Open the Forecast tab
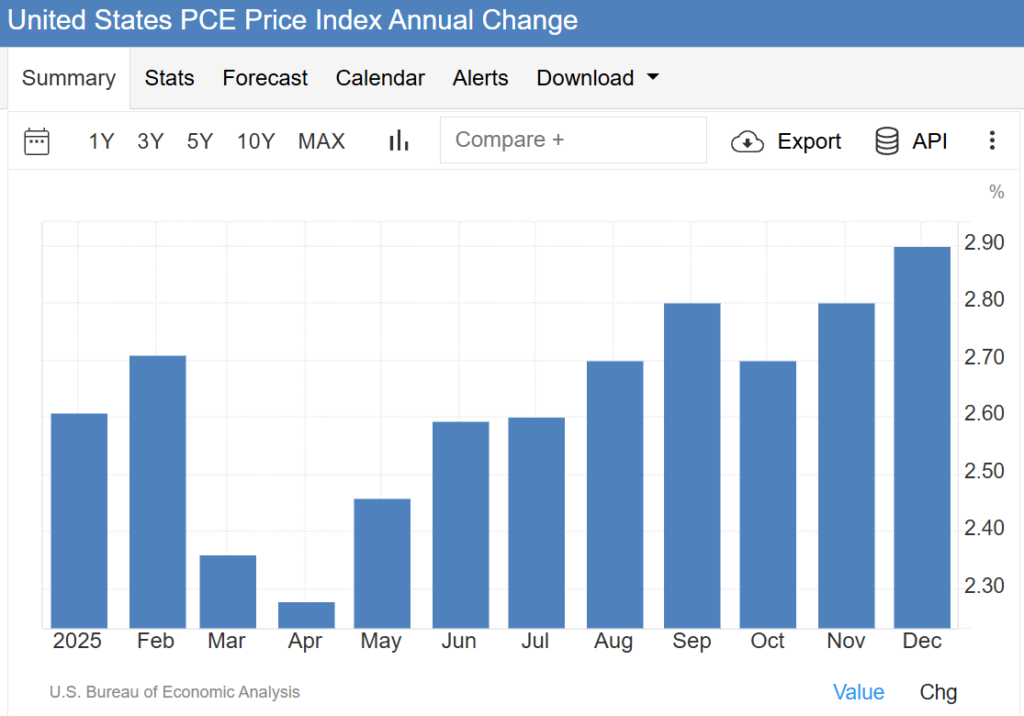Image resolution: width=1024 pixels, height=716 pixels. tap(265, 78)
